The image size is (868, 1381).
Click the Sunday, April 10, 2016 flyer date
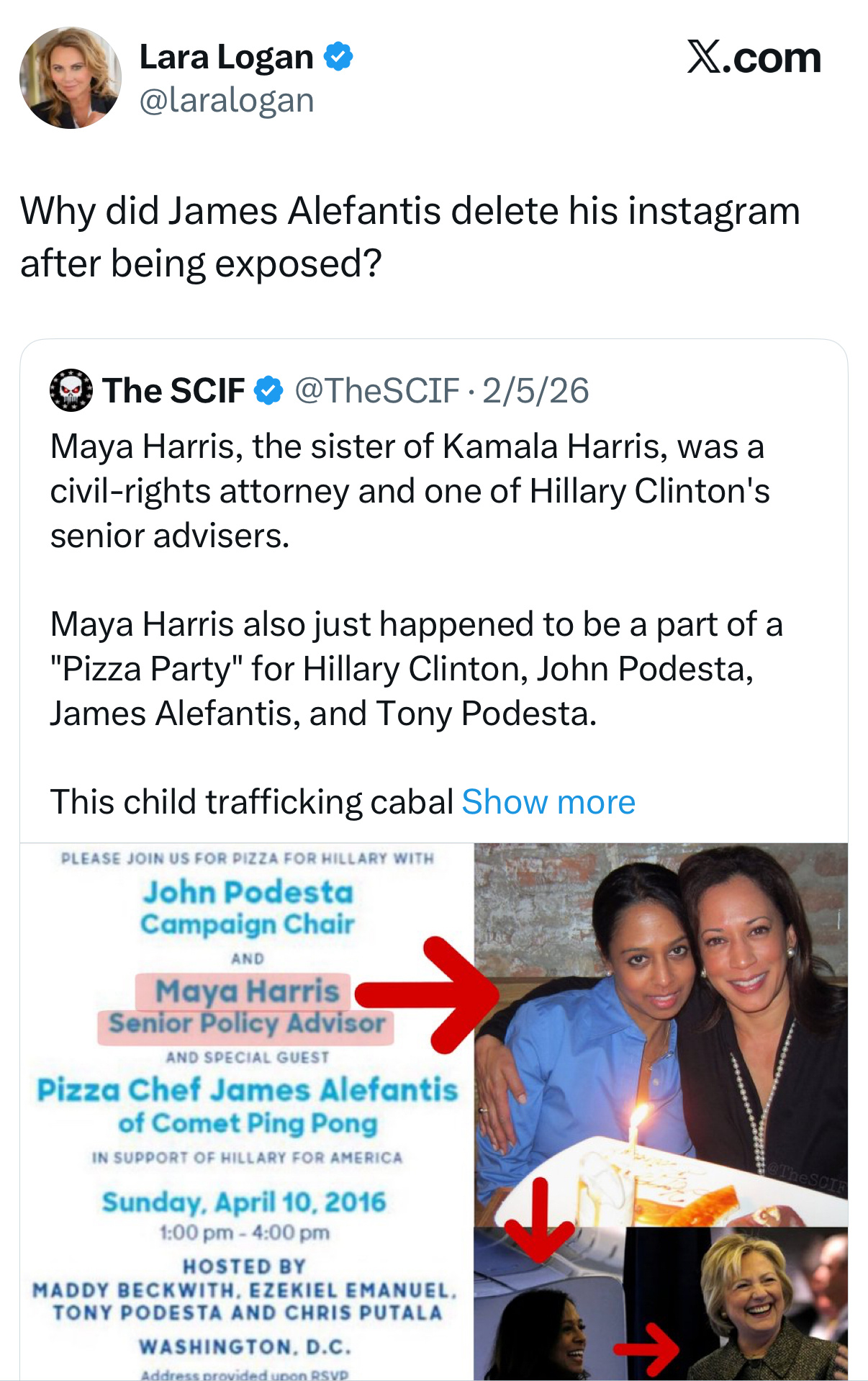pyautogui.click(x=244, y=1202)
